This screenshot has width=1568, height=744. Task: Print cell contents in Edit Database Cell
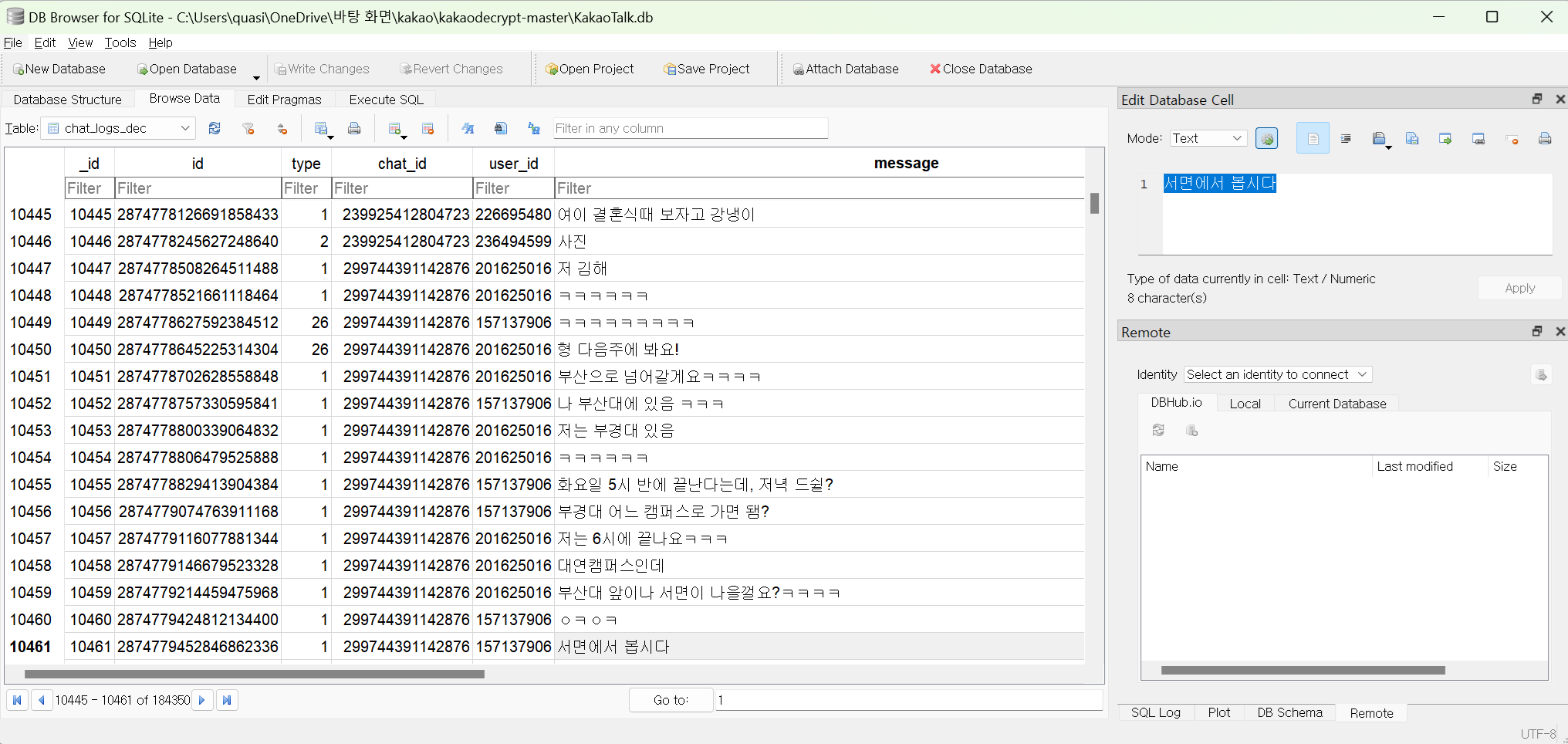point(1545,139)
